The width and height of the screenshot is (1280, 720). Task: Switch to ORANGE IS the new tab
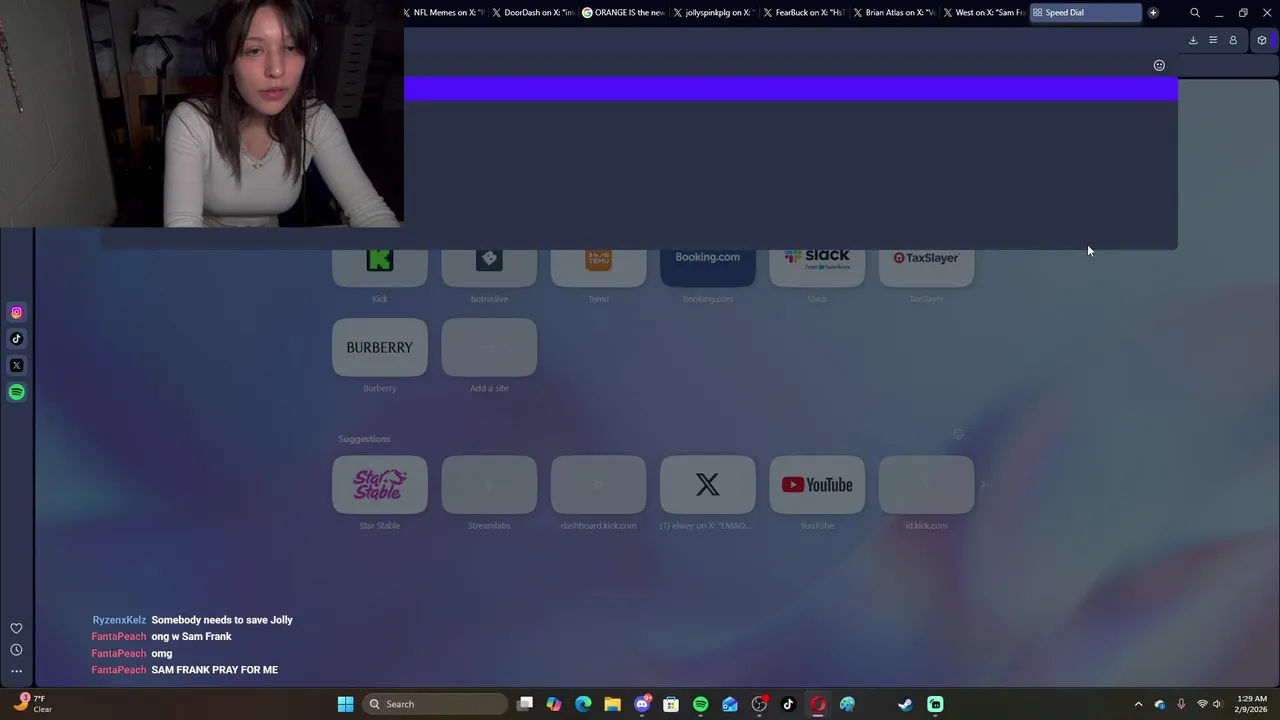(624, 13)
